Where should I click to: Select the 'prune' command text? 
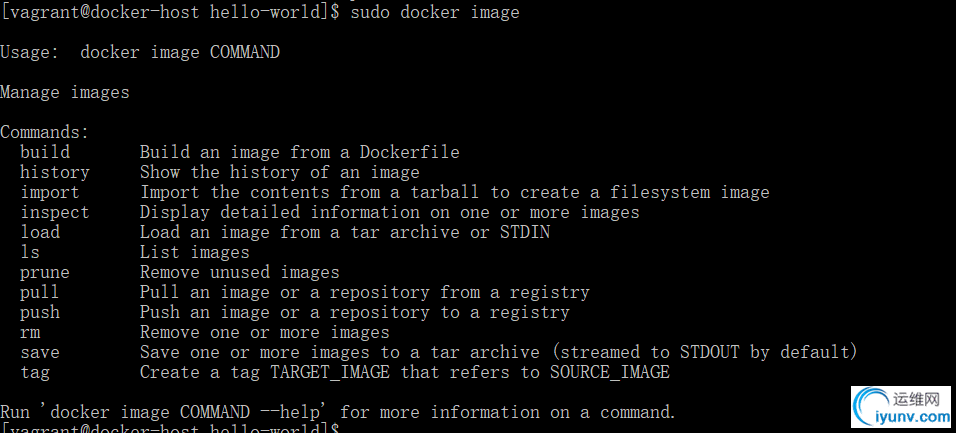pyautogui.click(x=45, y=273)
